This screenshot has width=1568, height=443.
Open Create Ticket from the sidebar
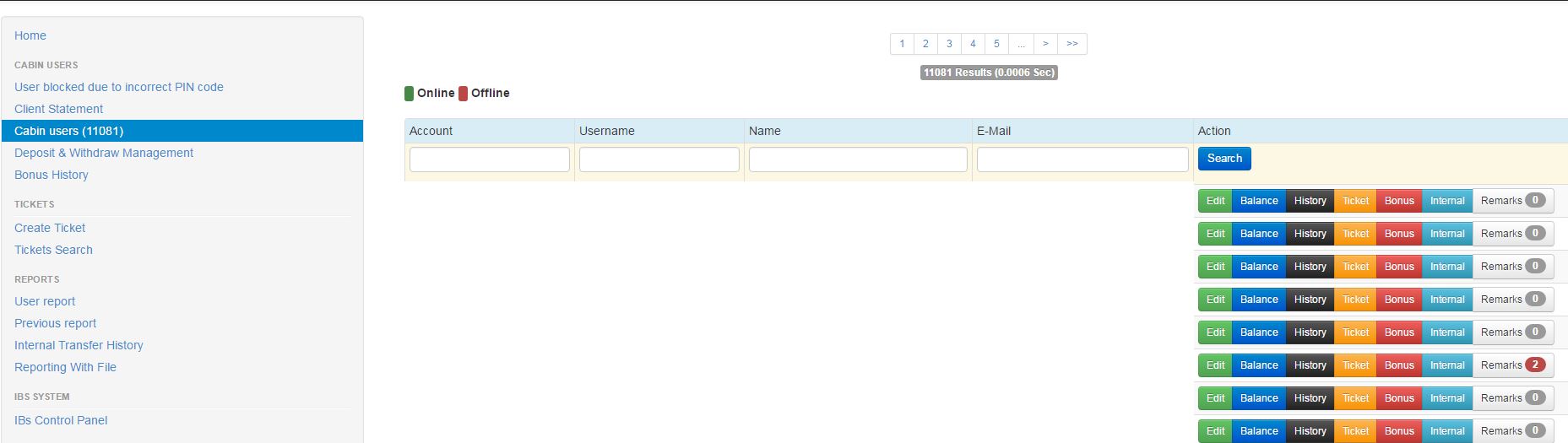(x=50, y=228)
